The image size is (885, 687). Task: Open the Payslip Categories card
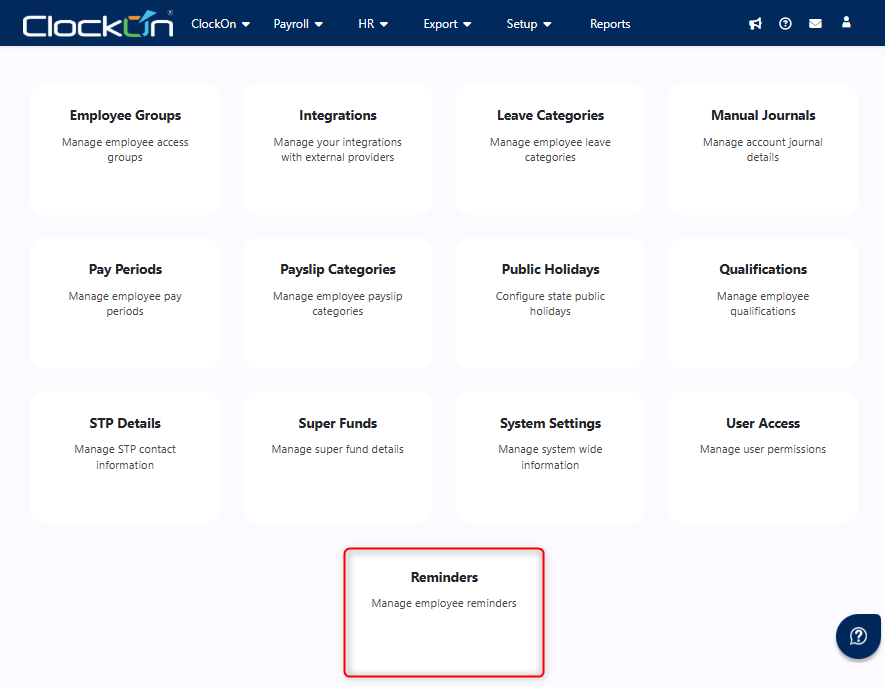[x=338, y=304]
